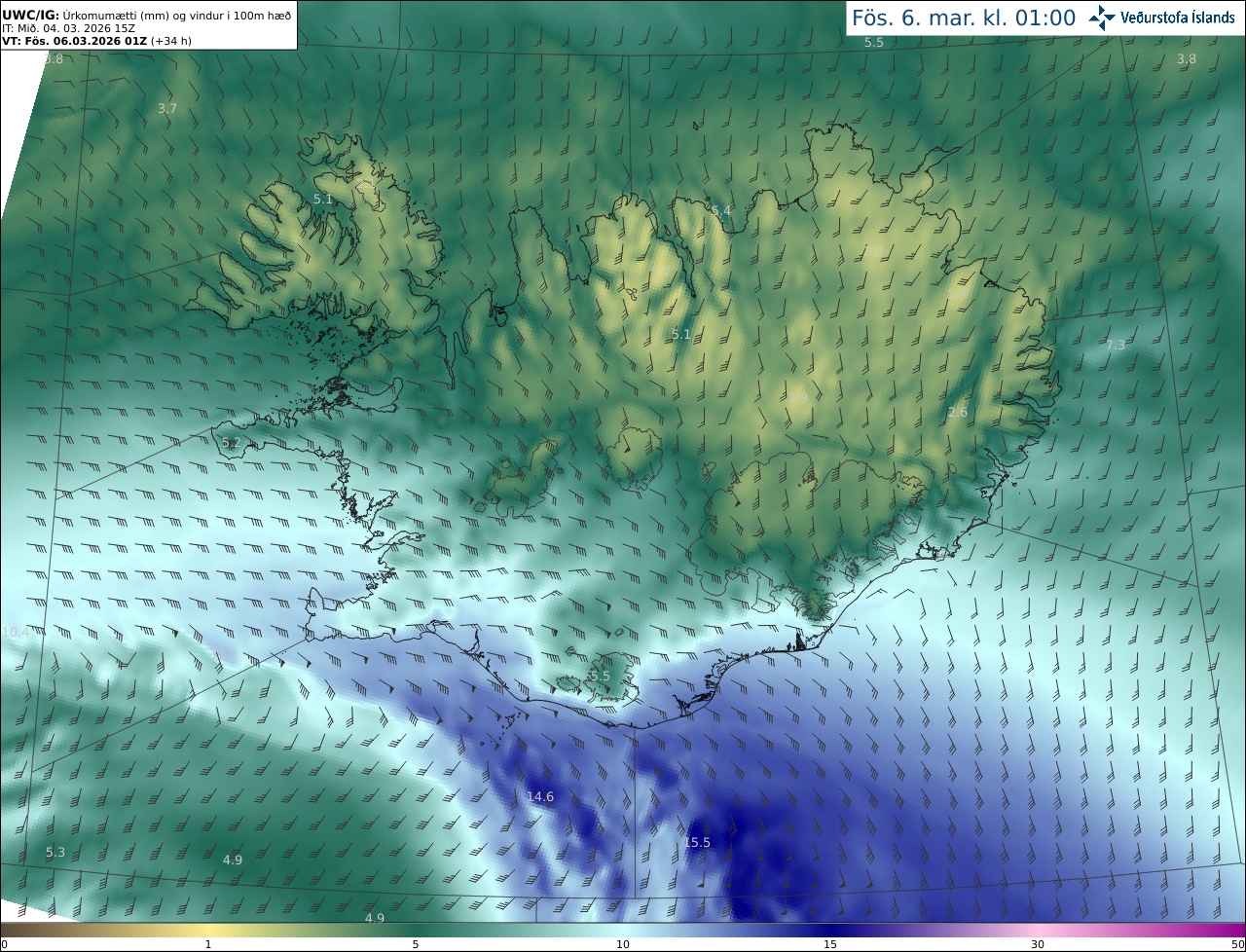1246x952 pixels.
Task: Click the 5.5 value on the south coast glacier
Action: (601, 676)
